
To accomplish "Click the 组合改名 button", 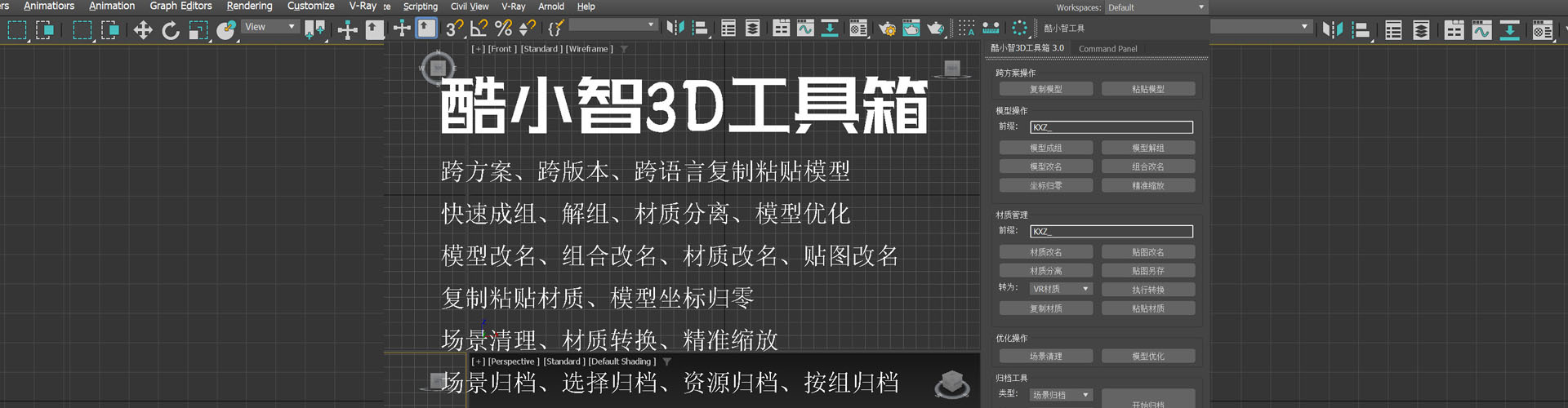I will pos(1147,166).
